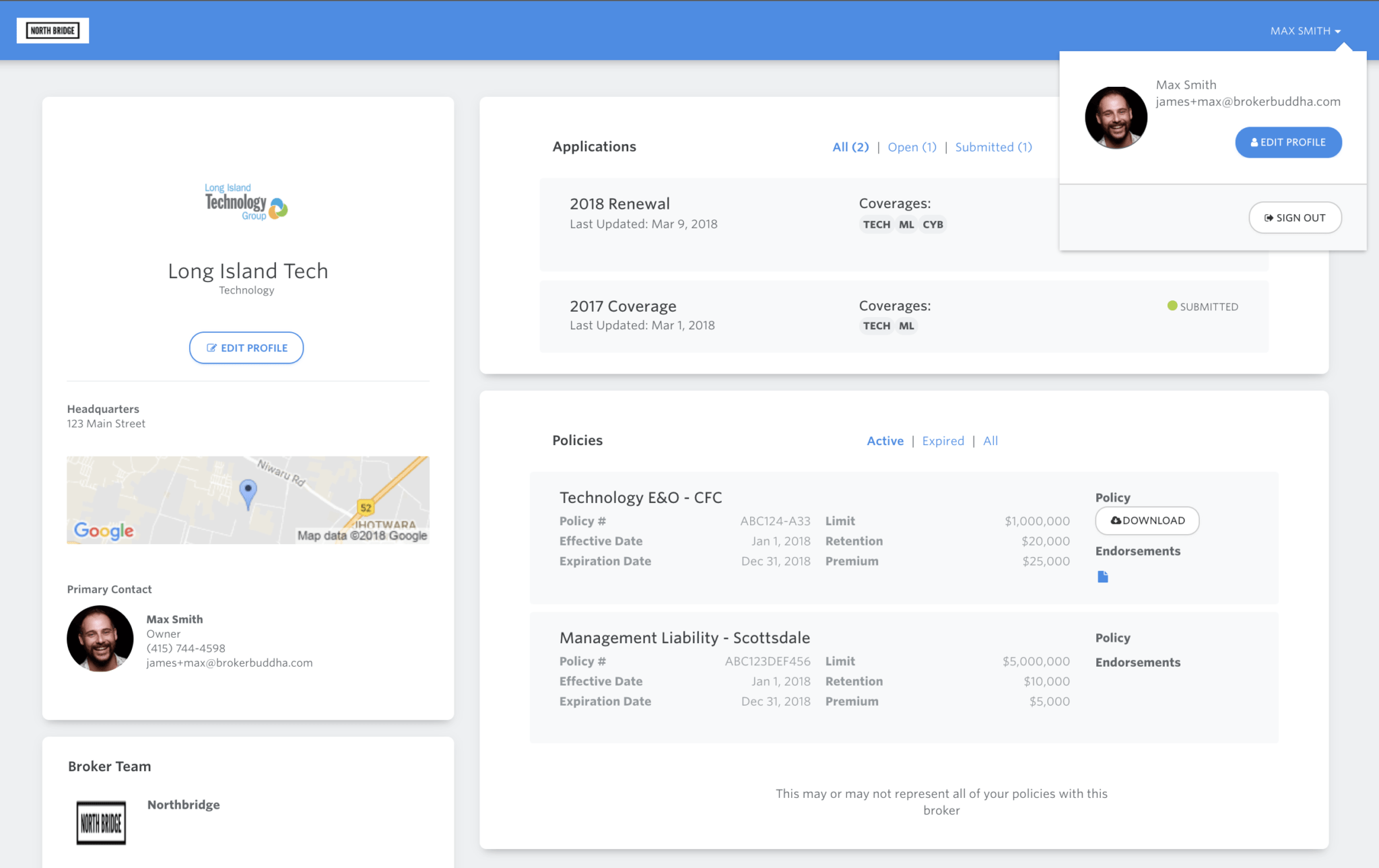Click Northbridge name in Broker Team
Image resolution: width=1379 pixels, height=868 pixels.
click(x=183, y=805)
